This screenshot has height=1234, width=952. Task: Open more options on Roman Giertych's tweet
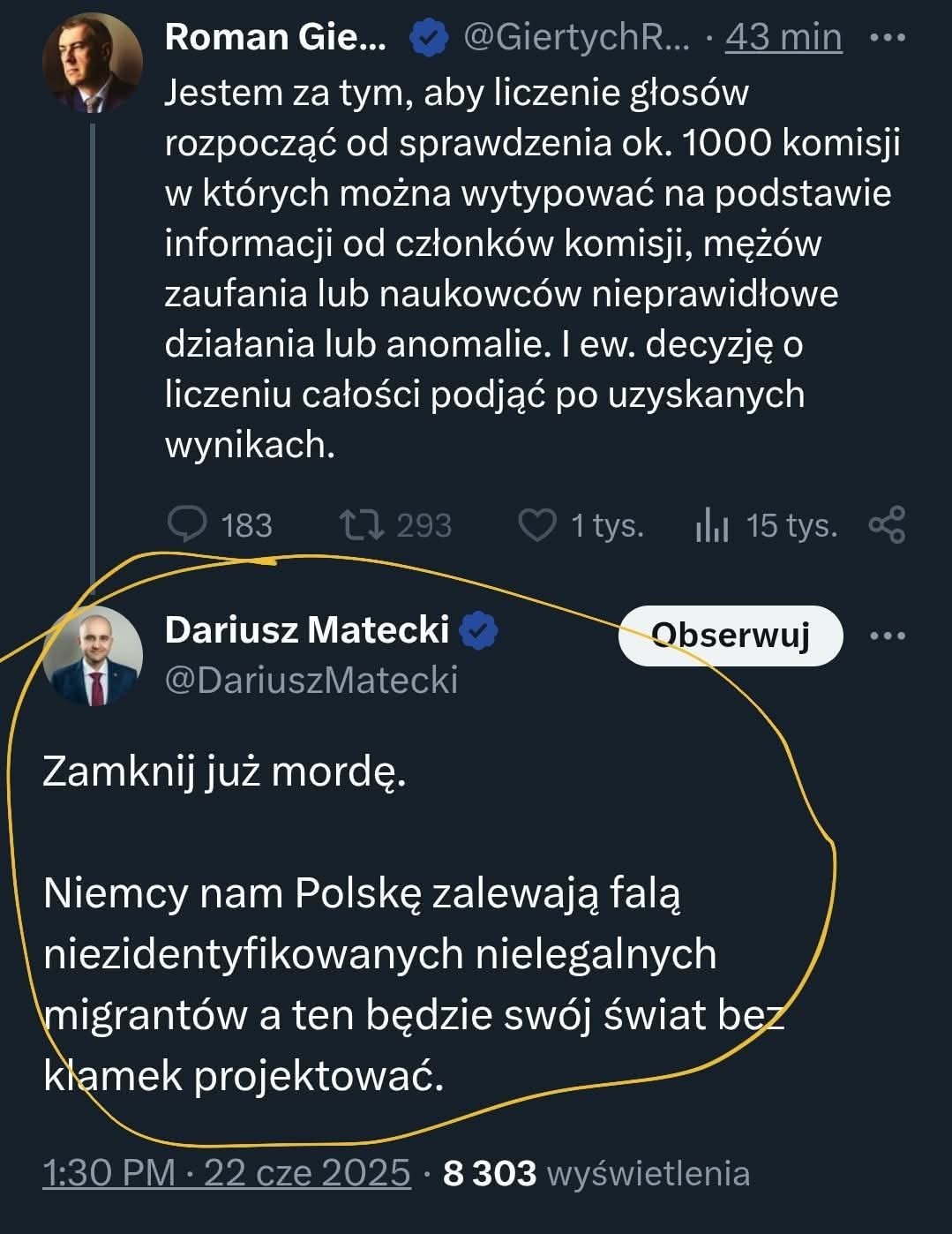[x=887, y=38]
